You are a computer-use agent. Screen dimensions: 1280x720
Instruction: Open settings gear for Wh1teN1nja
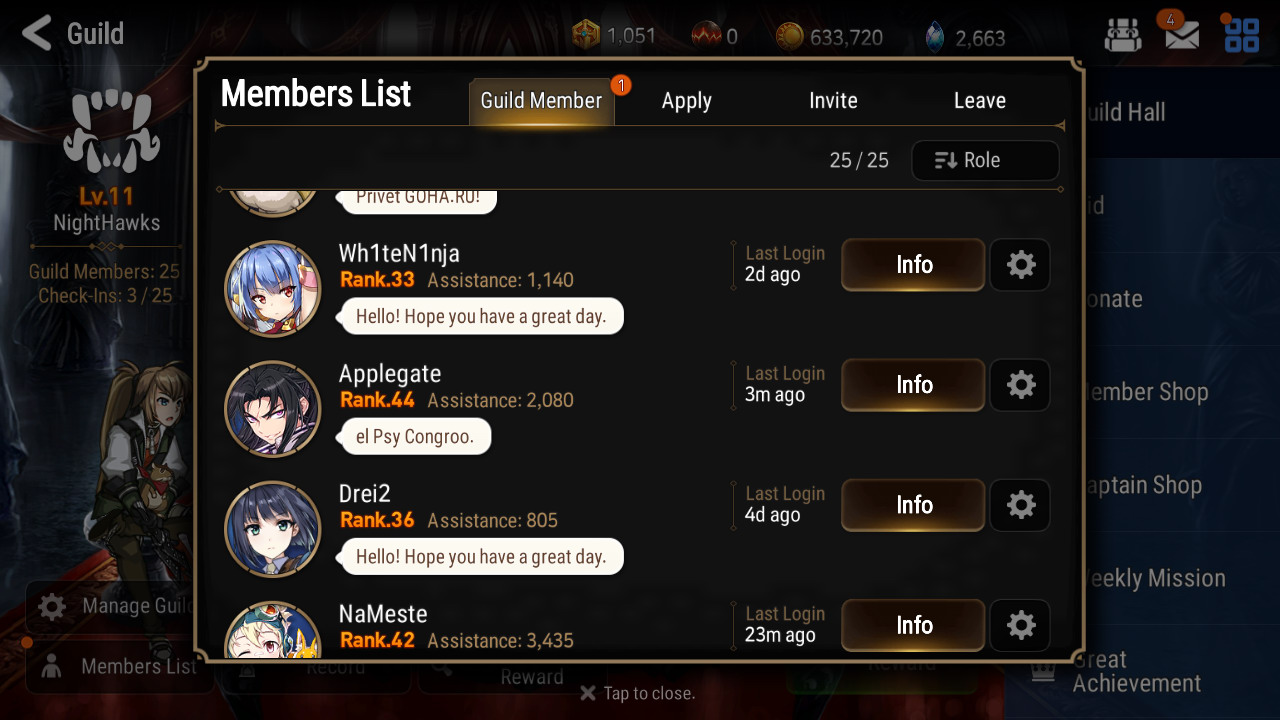(1020, 265)
